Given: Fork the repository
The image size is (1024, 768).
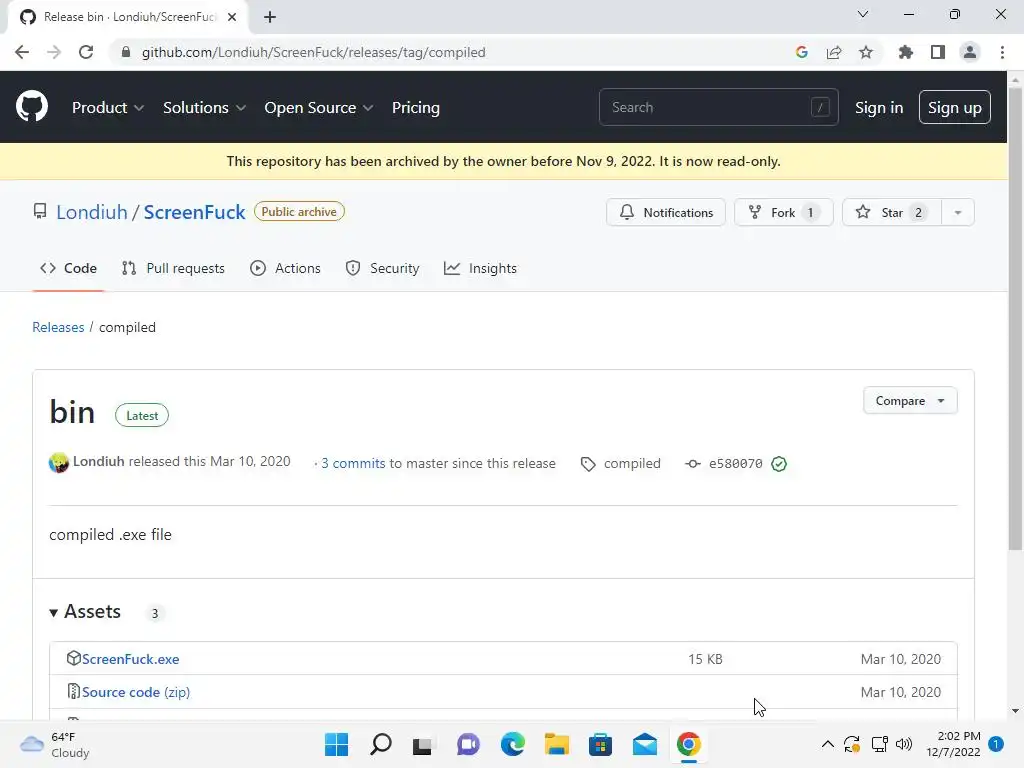Looking at the screenshot, I should coord(784,212).
